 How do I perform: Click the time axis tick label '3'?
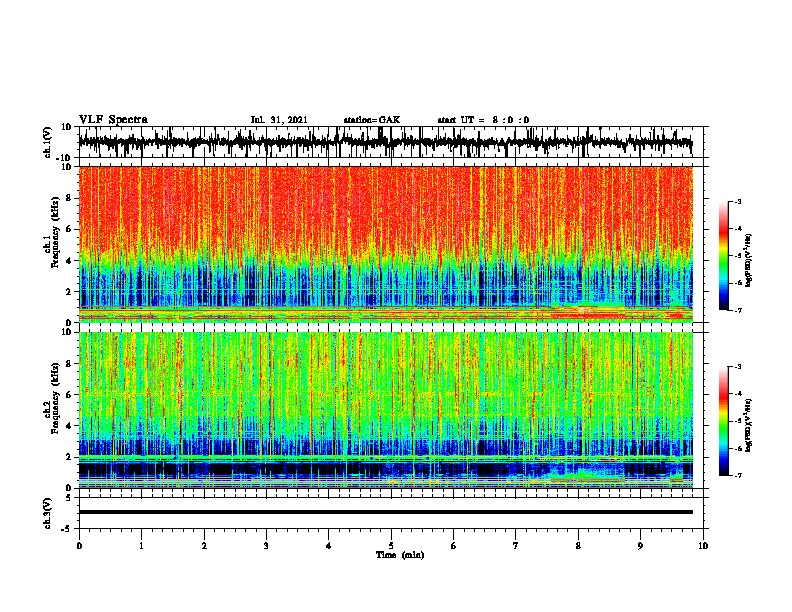(266, 546)
